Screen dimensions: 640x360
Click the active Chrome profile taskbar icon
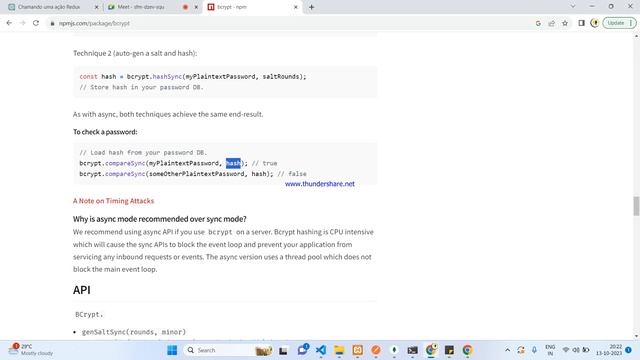431,350
